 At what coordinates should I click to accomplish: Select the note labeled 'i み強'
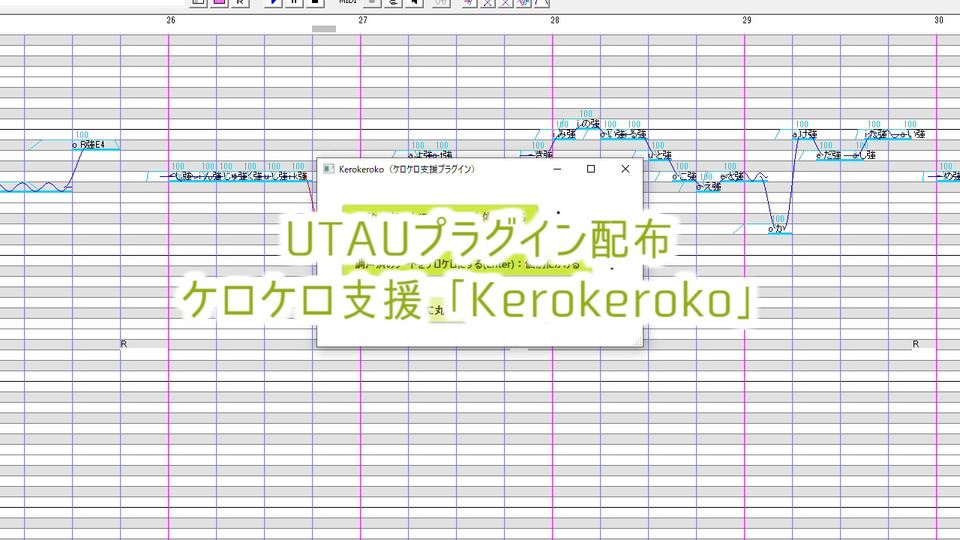coord(564,134)
